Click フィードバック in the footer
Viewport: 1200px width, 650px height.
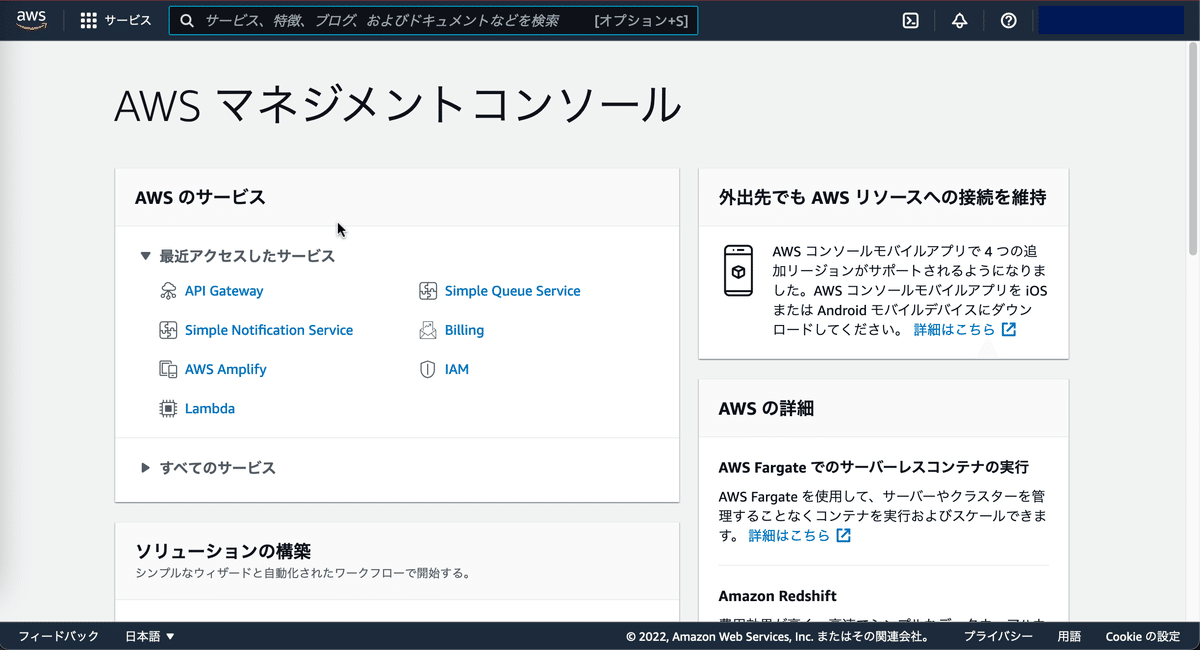point(59,636)
